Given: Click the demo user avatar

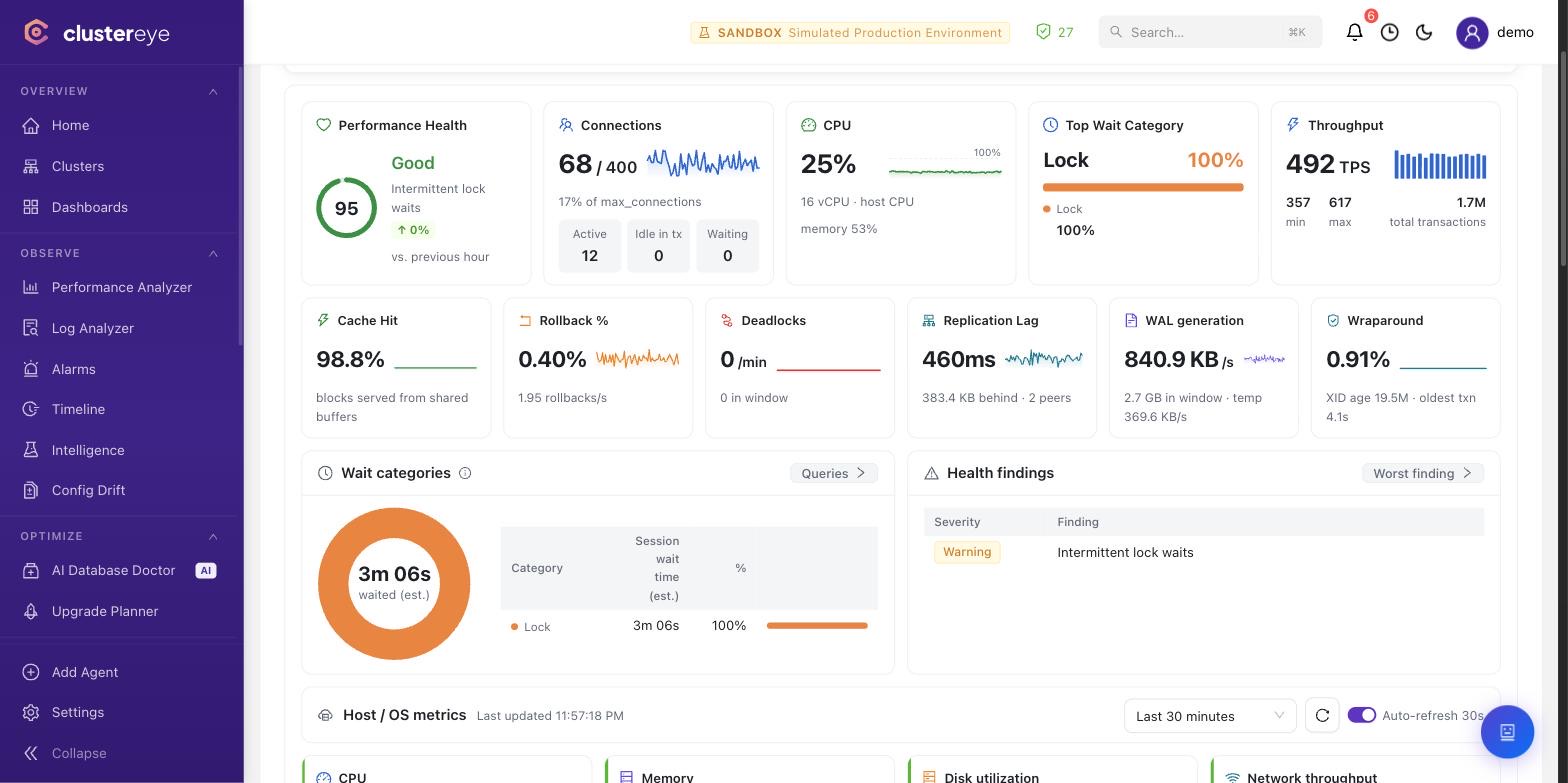Looking at the screenshot, I should [1472, 32].
